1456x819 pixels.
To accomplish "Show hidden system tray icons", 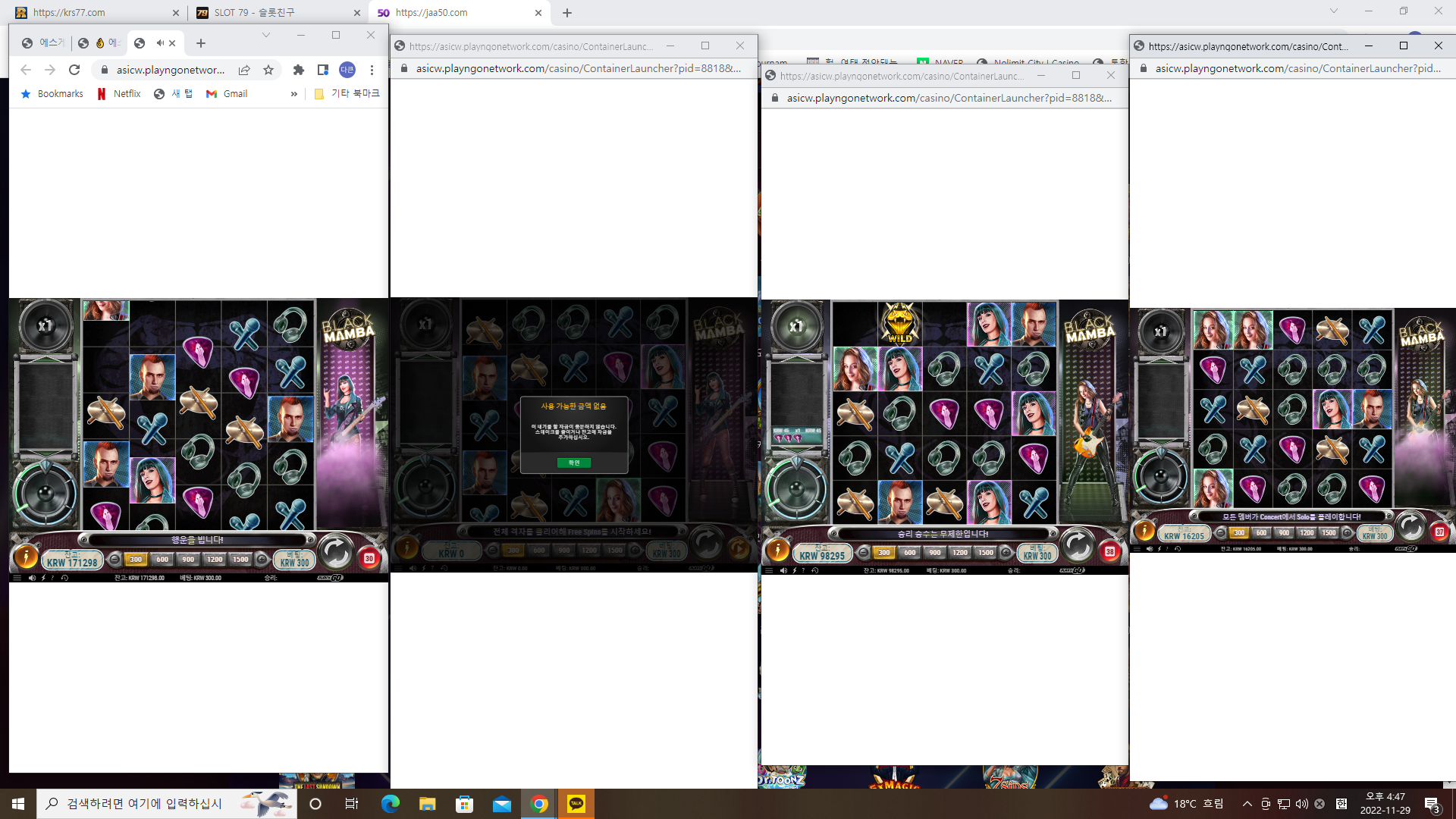I will (1247, 804).
